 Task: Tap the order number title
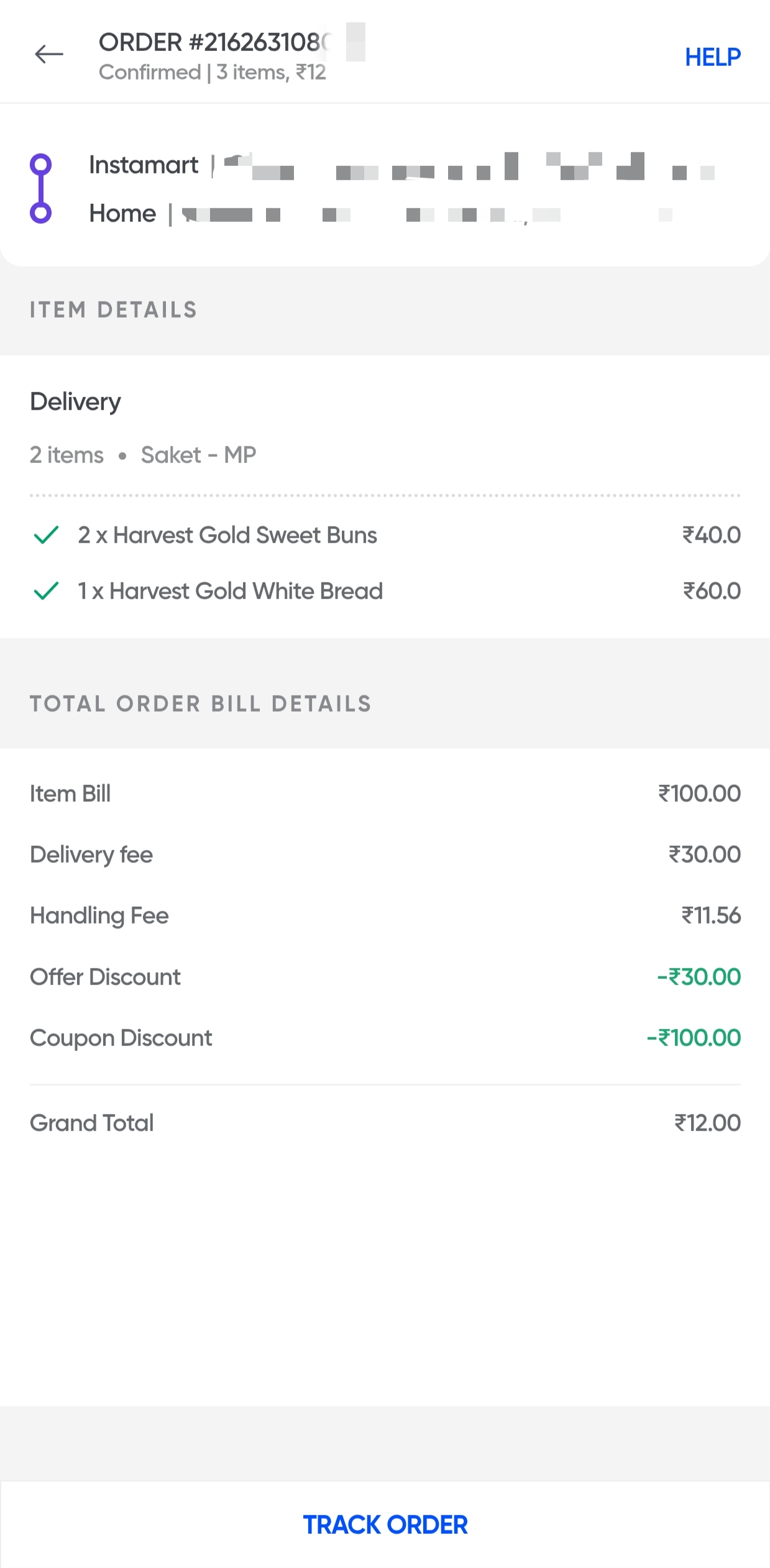point(214,42)
